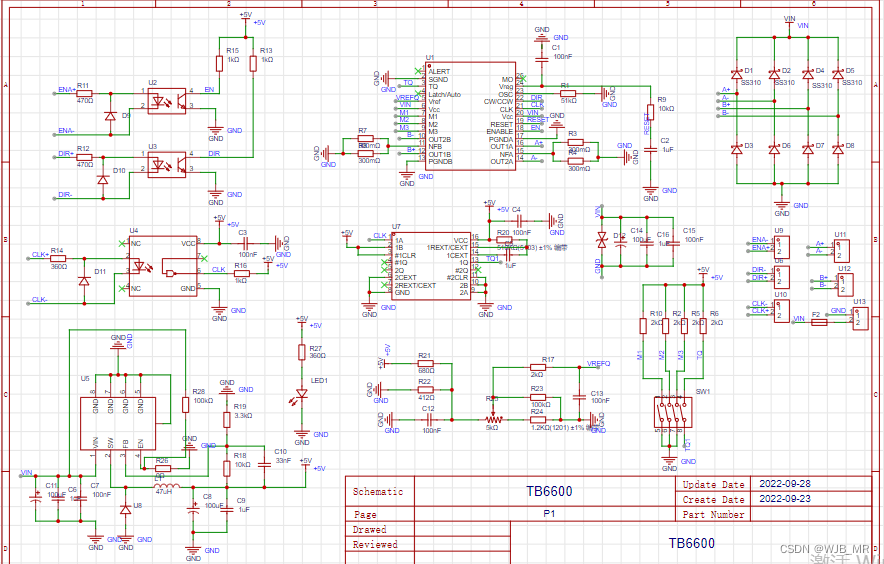Image resolution: width=884 pixels, height=564 pixels.
Task: Select resistor R13 symbol
Action: pos(253,63)
